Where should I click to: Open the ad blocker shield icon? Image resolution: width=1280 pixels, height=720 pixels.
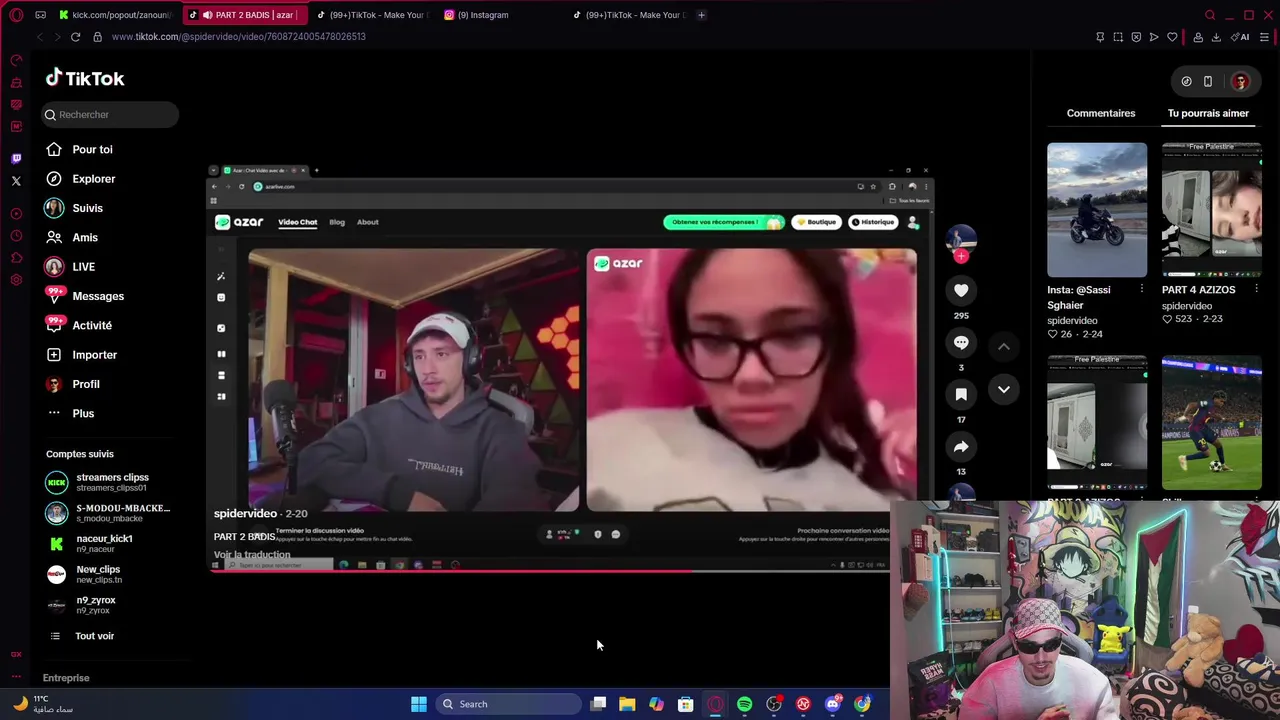click(x=1136, y=37)
